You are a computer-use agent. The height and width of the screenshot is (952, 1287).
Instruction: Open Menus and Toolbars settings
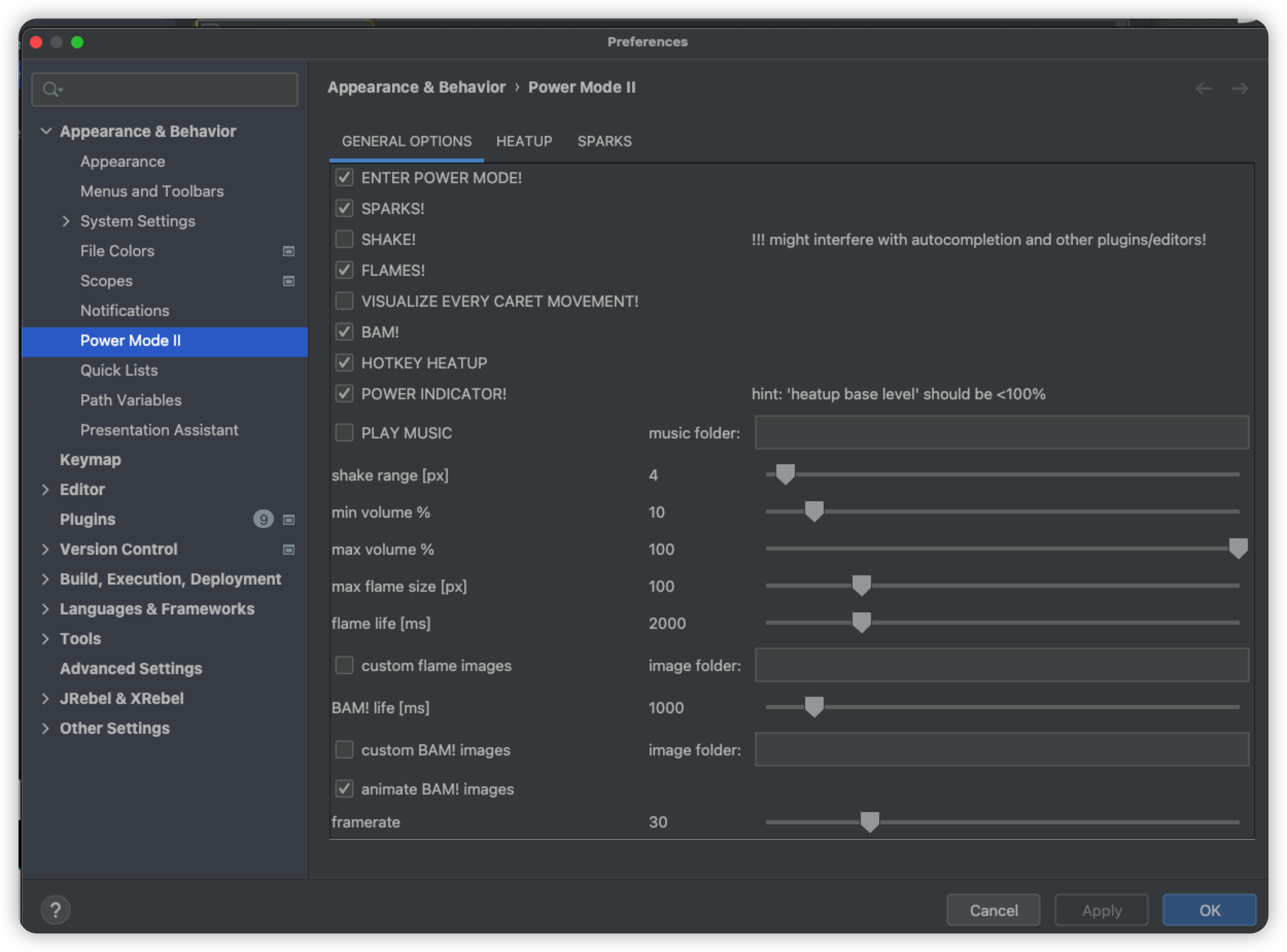click(x=152, y=191)
